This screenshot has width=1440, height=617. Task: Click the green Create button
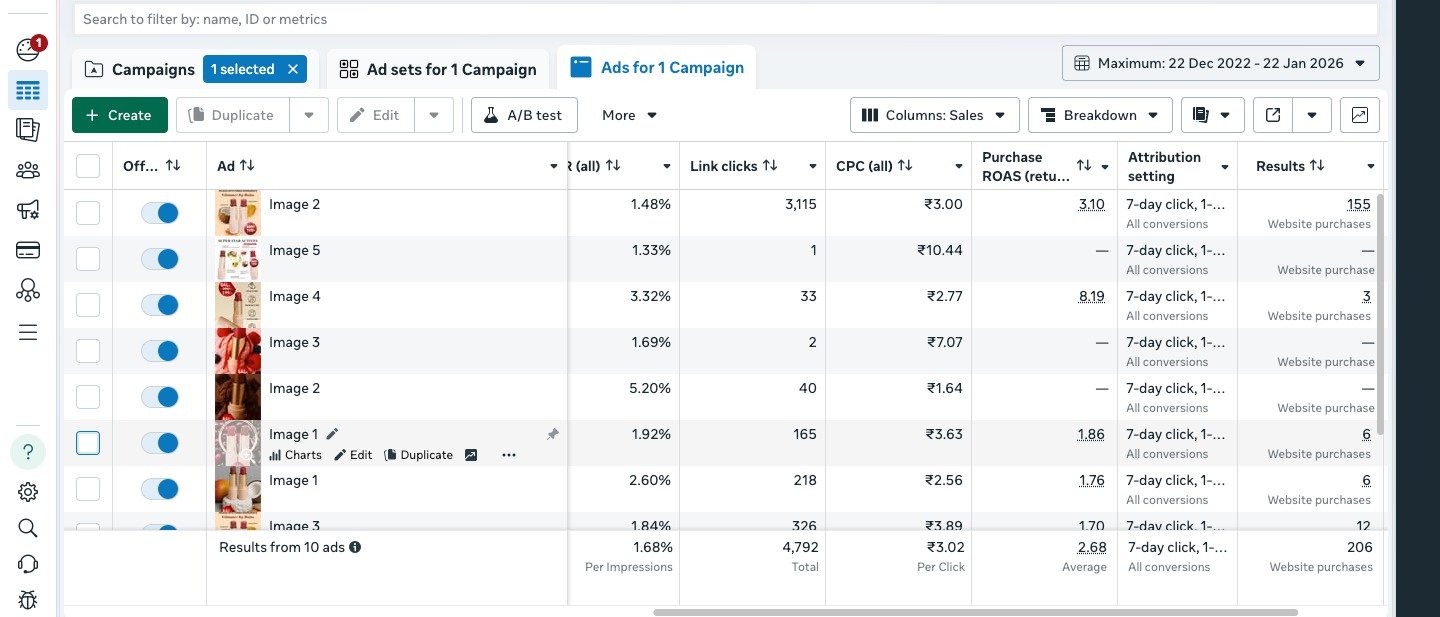(119, 115)
